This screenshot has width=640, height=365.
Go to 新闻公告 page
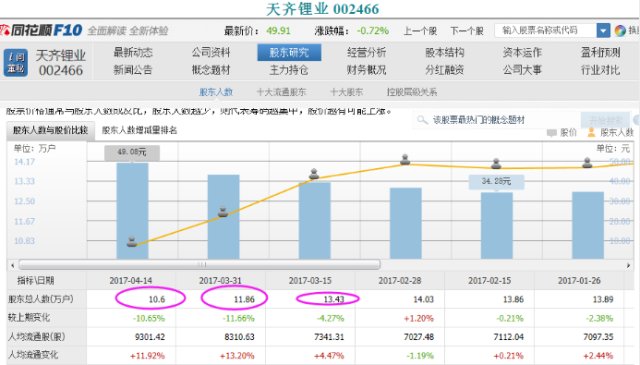[x=133, y=70]
